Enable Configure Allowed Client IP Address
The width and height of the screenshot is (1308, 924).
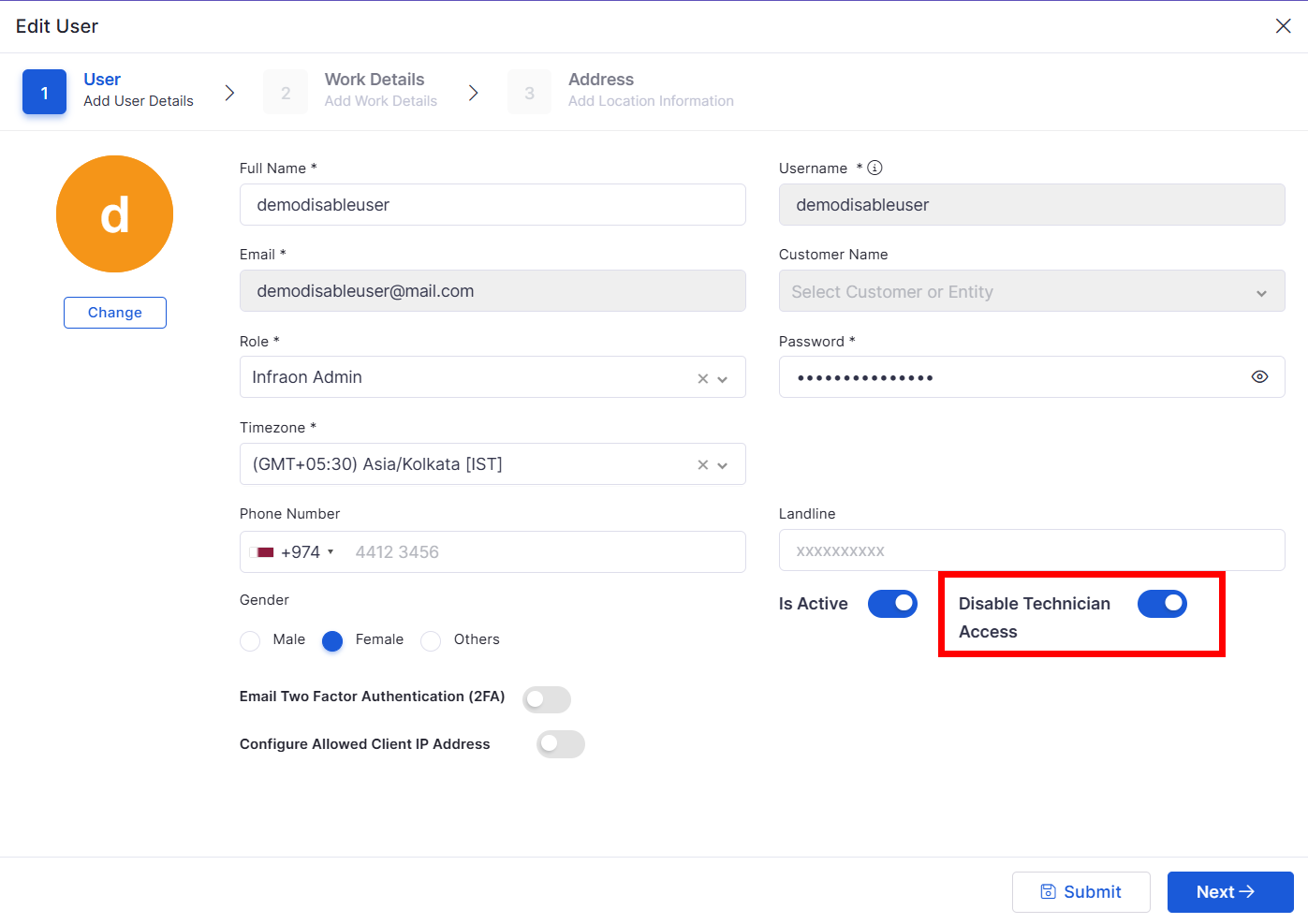click(561, 744)
